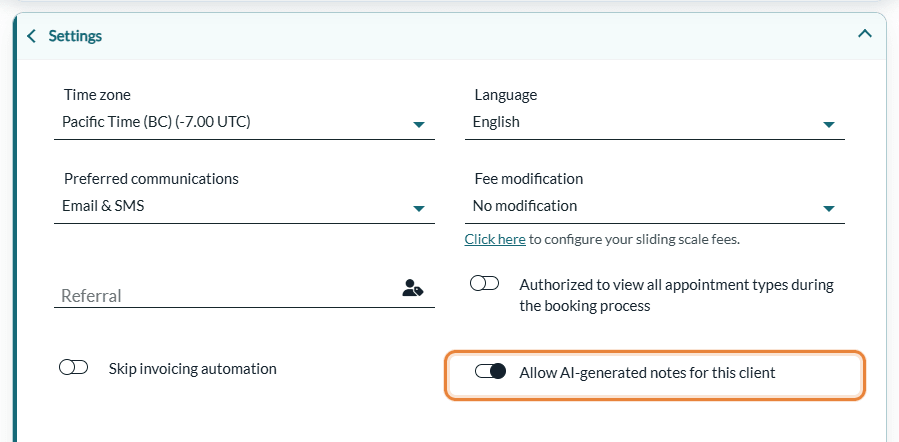
Task: Click the Pacific Time (BC) value
Action: click(156, 122)
